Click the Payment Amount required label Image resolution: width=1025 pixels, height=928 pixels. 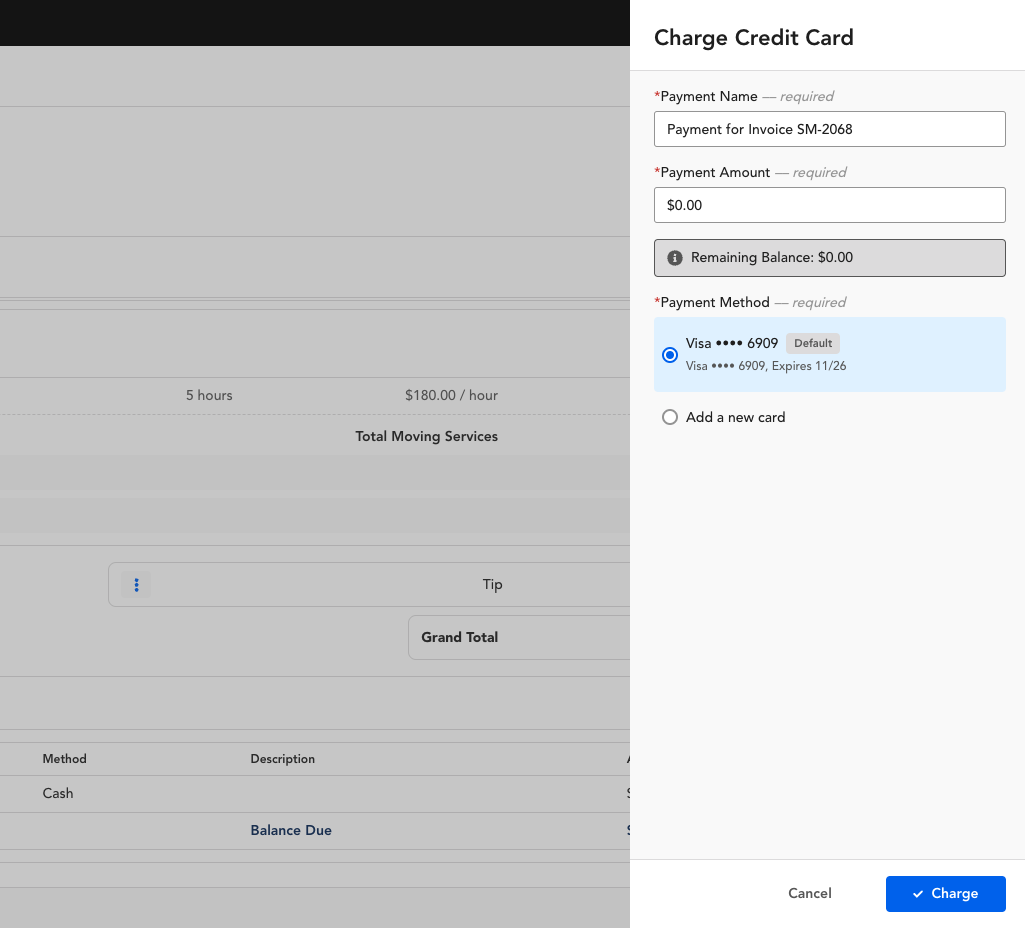(750, 172)
